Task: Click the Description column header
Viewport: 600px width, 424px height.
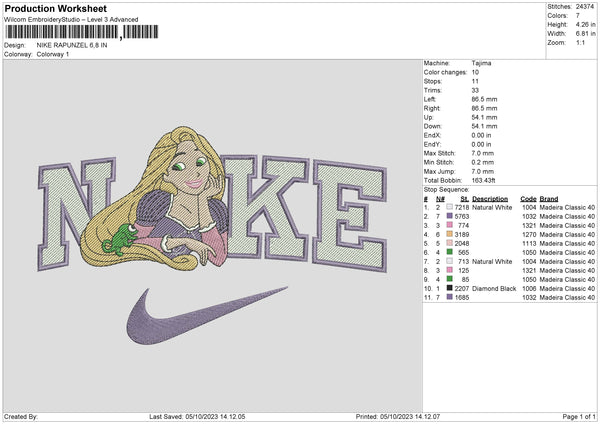Action: (x=490, y=199)
